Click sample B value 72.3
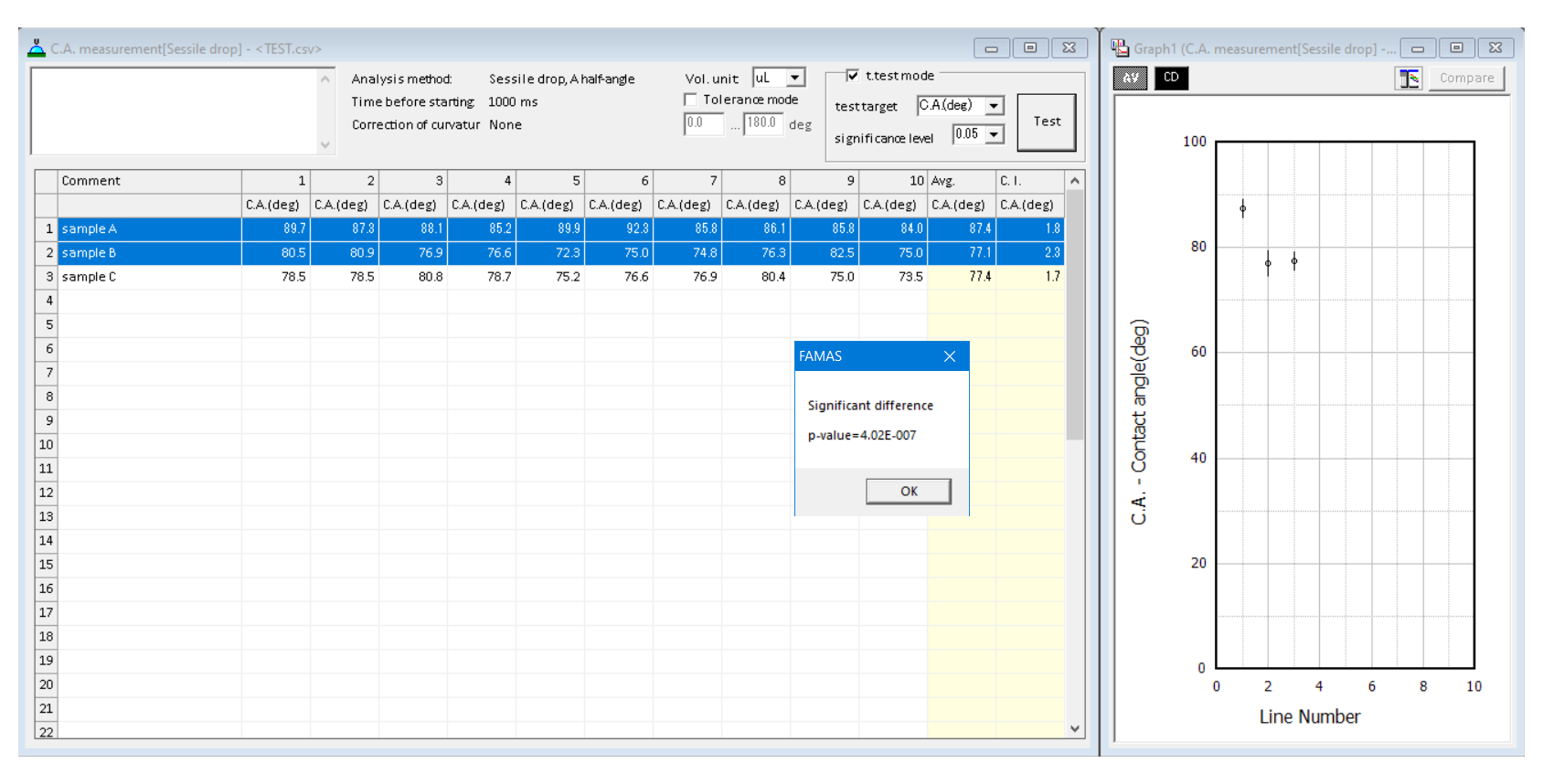1543x784 pixels. [x=550, y=253]
